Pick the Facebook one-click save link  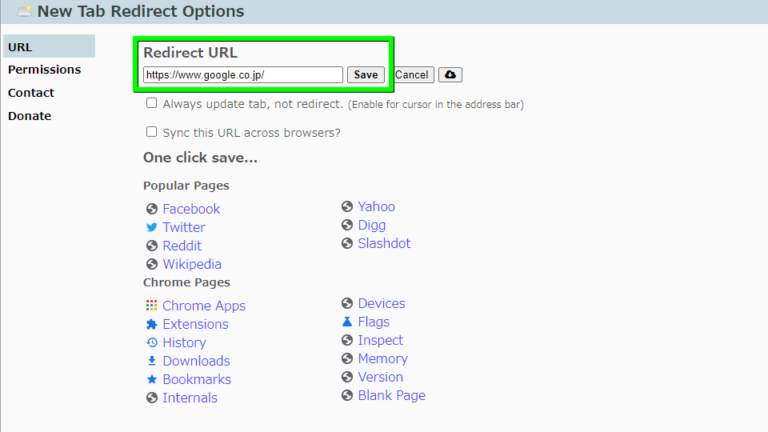(x=191, y=209)
